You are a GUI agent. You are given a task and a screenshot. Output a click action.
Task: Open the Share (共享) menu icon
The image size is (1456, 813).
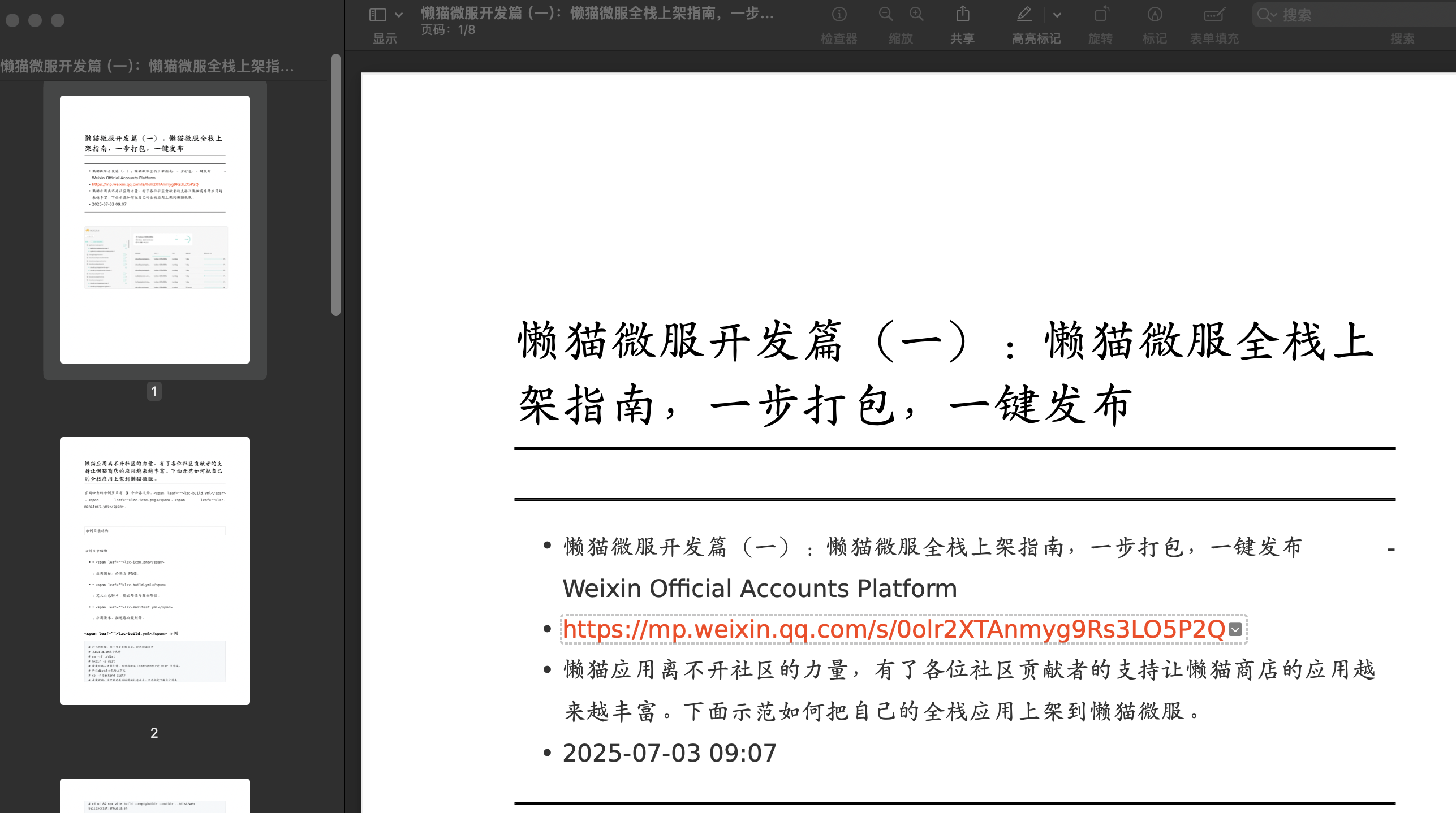pyautogui.click(x=962, y=14)
